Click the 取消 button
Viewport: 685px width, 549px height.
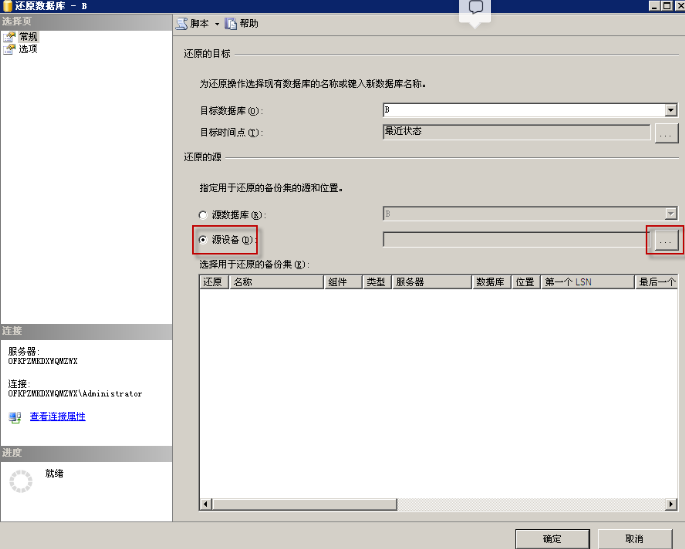pyautogui.click(x=634, y=538)
